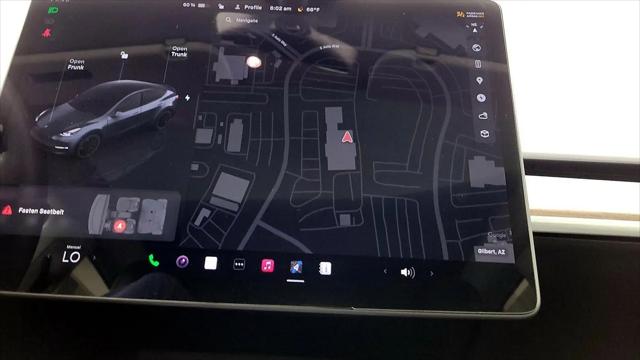Tap Open Frunk label
Image resolution: width=640 pixels, height=360 pixels.
click(76, 64)
